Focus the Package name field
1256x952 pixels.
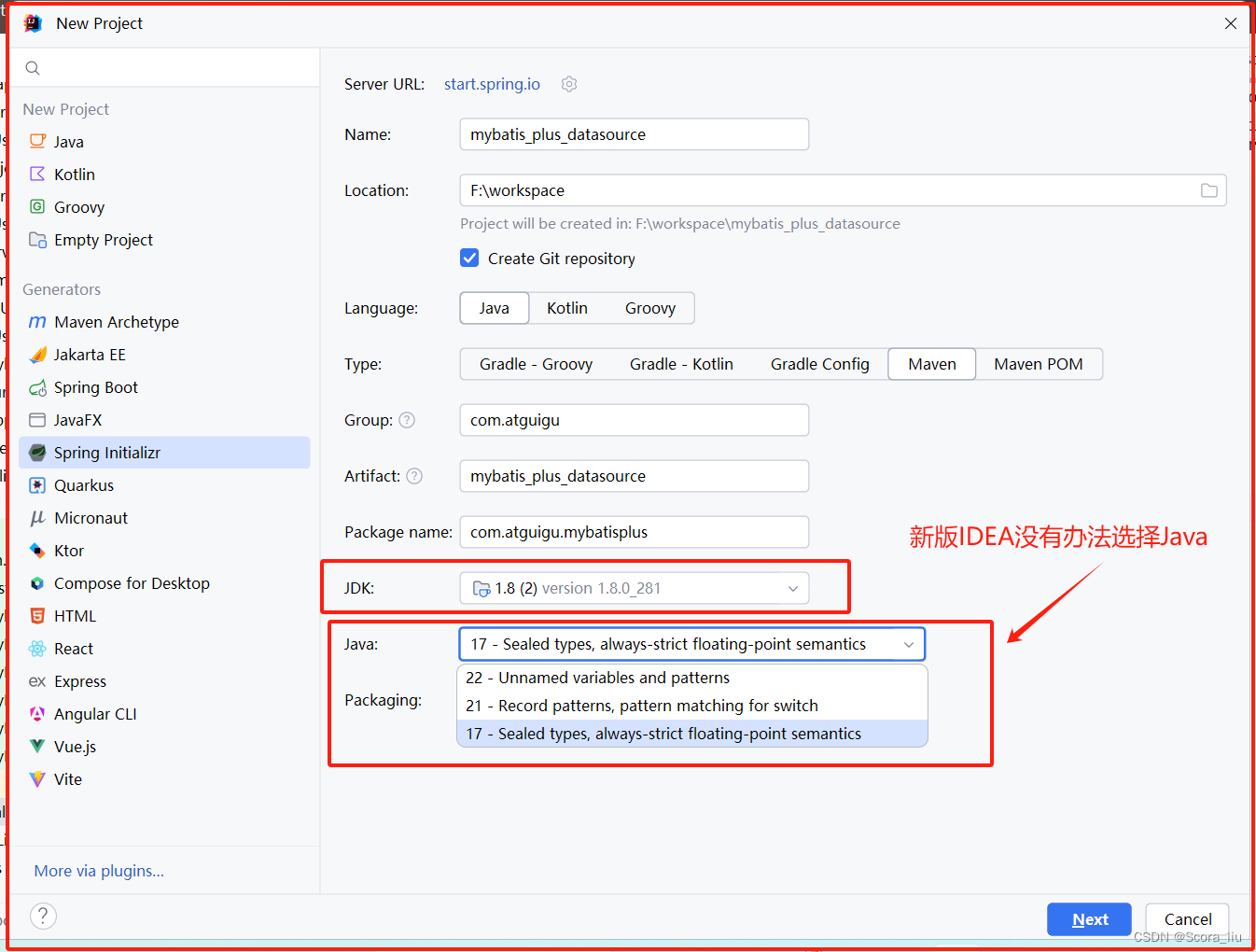point(635,532)
